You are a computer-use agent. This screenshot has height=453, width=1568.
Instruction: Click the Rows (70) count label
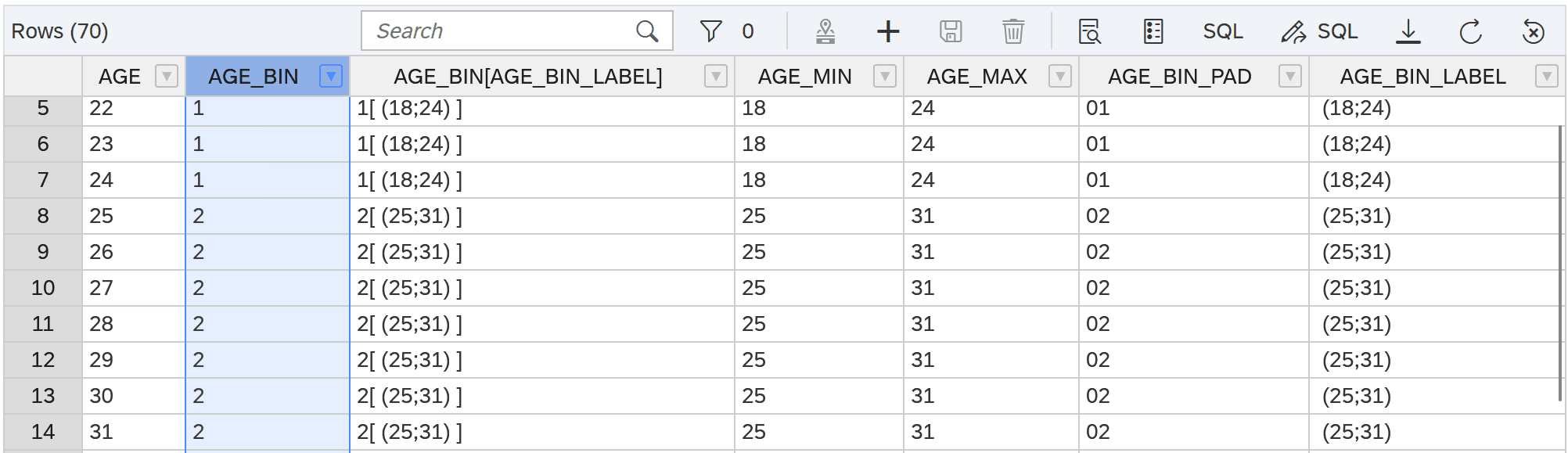[59, 31]
